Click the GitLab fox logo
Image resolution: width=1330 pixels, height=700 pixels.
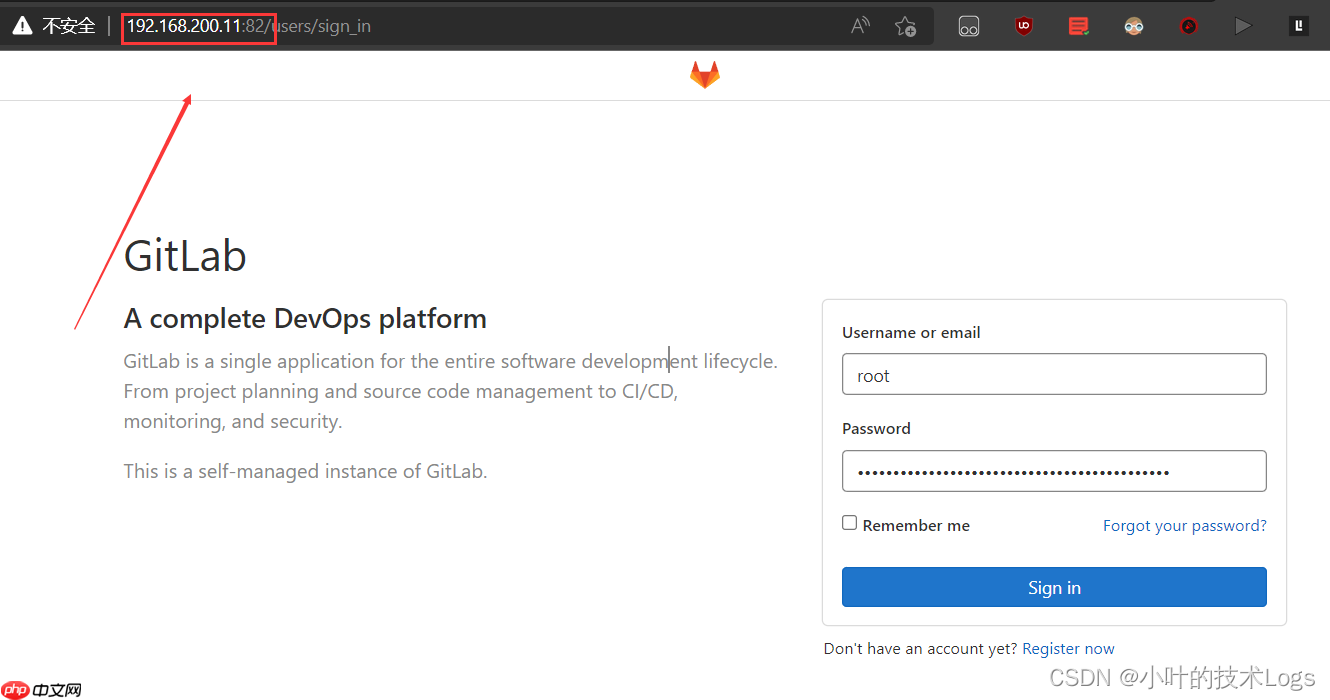pyautogui.click(x=704, y=74)
